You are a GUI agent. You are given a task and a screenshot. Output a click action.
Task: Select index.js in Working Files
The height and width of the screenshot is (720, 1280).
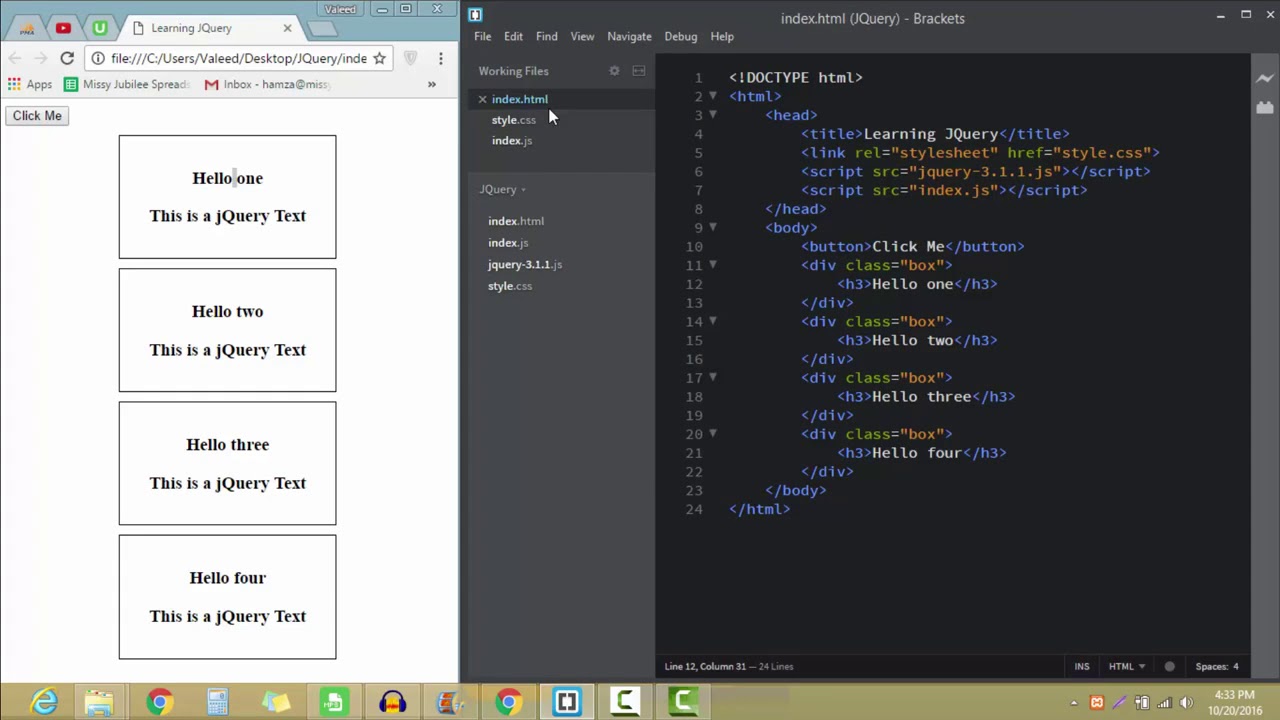tap(511, 141)
